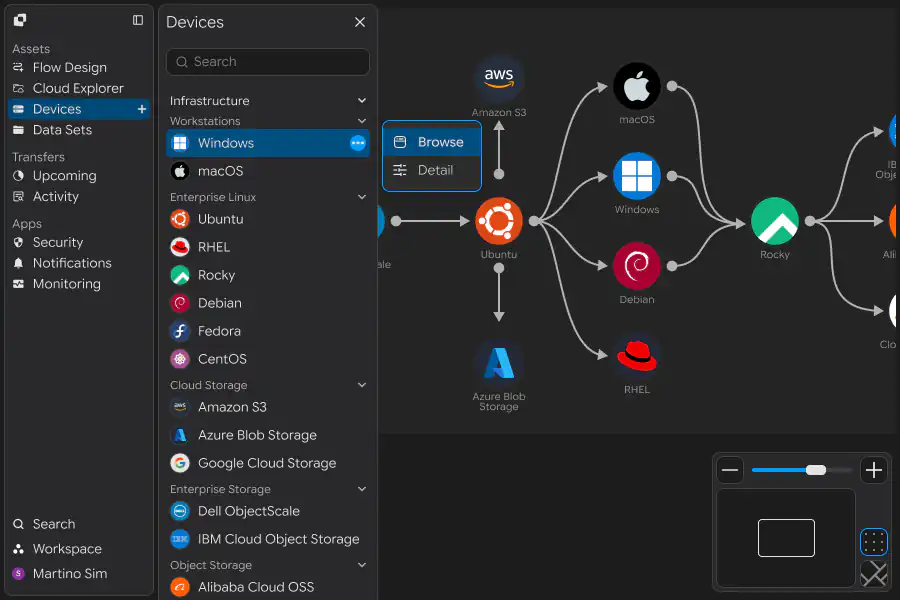This screenshot has height=600, width=900.
Task: Click the app logo icon
Action: [x=20, y=20]
